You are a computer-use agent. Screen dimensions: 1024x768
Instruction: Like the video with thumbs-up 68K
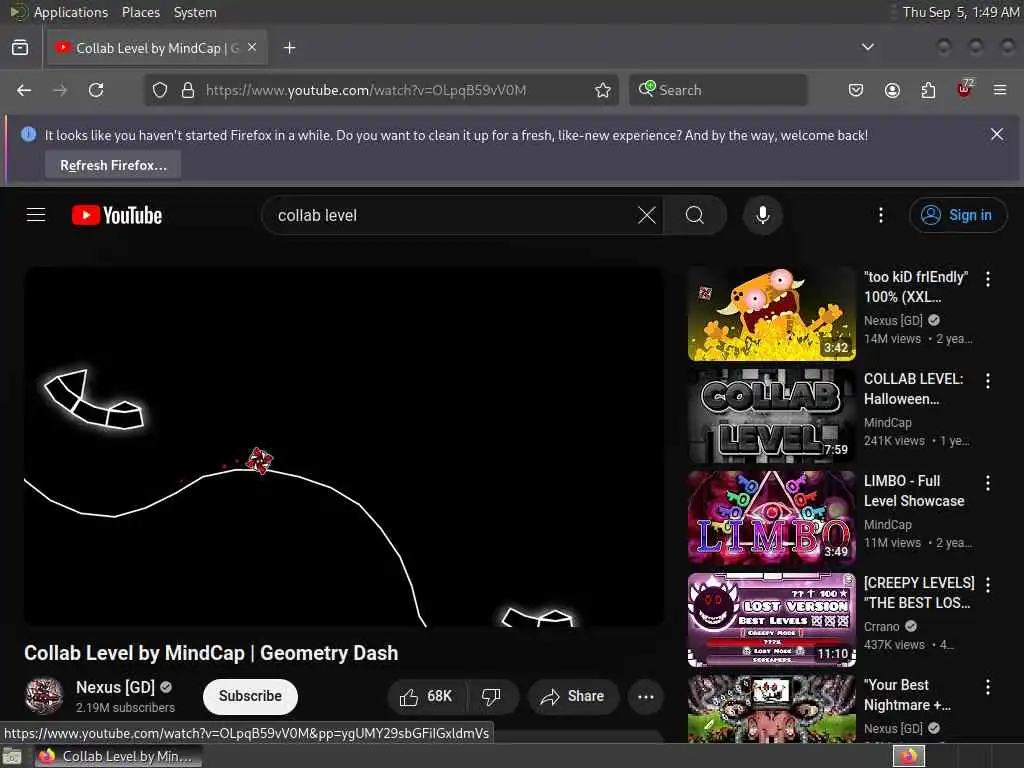pos(426,696)
